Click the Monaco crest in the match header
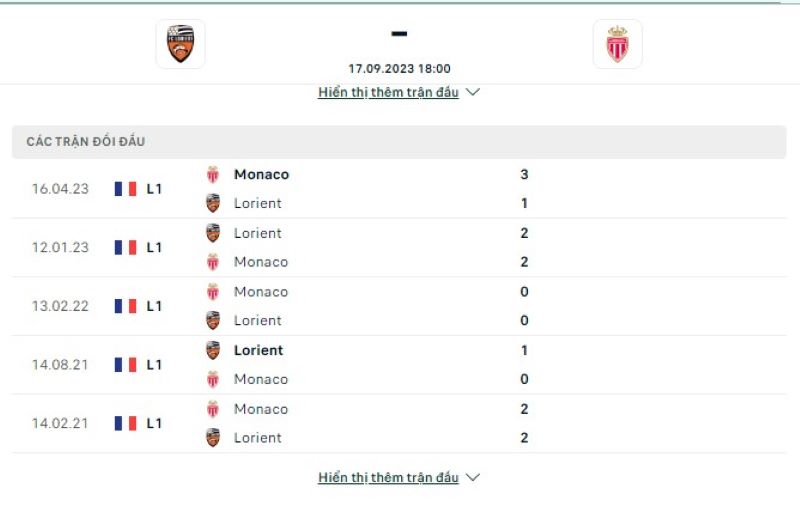 (x=617, y=44)
